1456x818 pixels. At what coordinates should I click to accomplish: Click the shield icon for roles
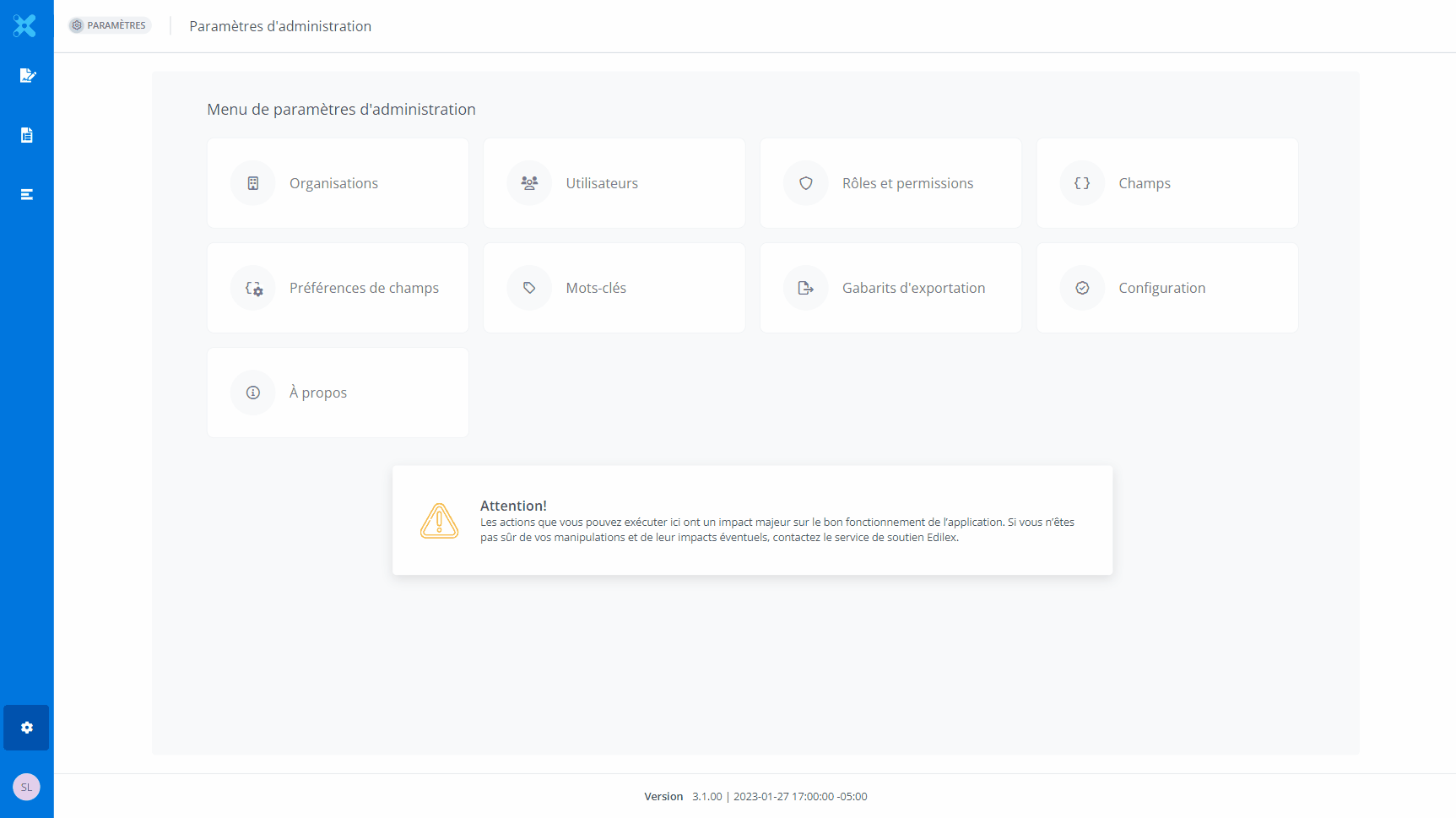click(x=806, y=183)
